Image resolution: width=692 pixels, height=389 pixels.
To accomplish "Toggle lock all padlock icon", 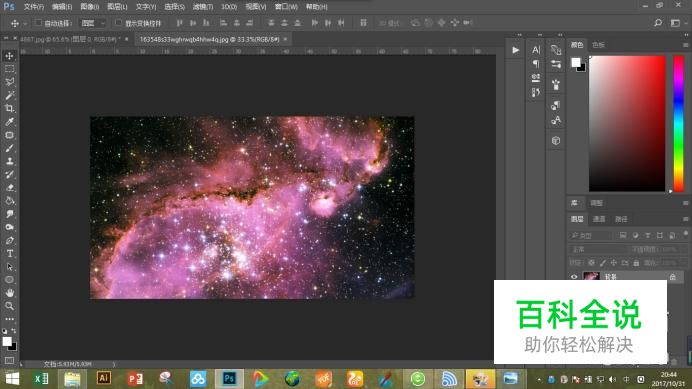I will click(x=636, y=263).
